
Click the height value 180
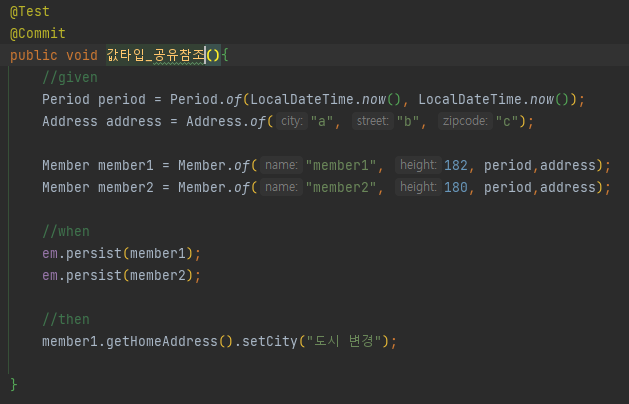click(456, 188)
